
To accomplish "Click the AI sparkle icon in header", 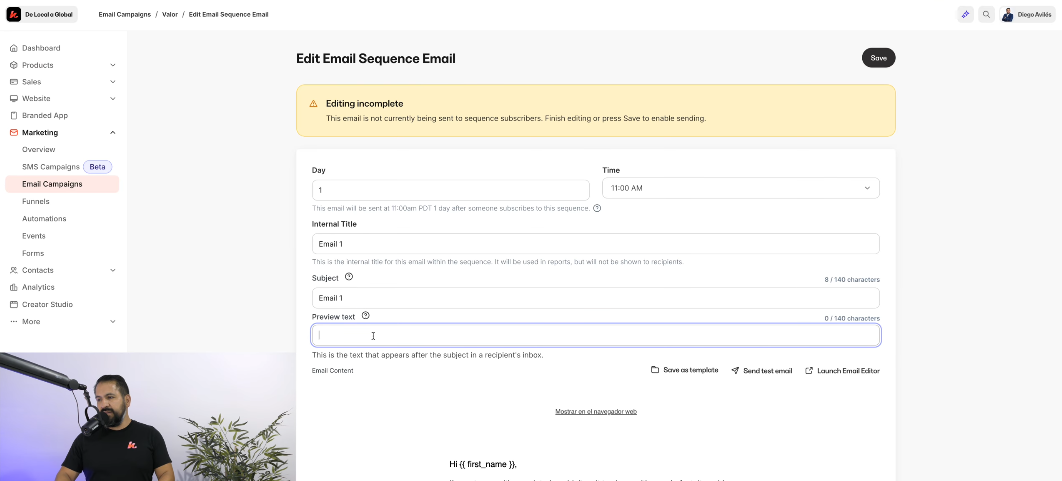I will click(x=965, y=15).
